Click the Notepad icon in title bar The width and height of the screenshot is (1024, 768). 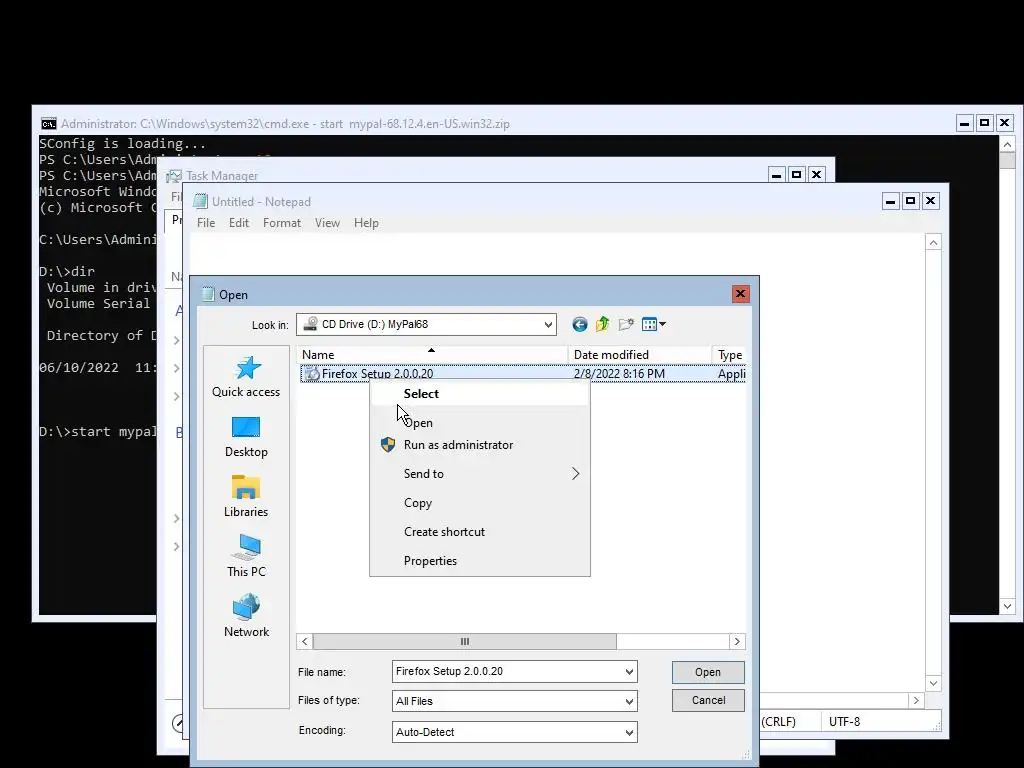click(x=200, y=202)
